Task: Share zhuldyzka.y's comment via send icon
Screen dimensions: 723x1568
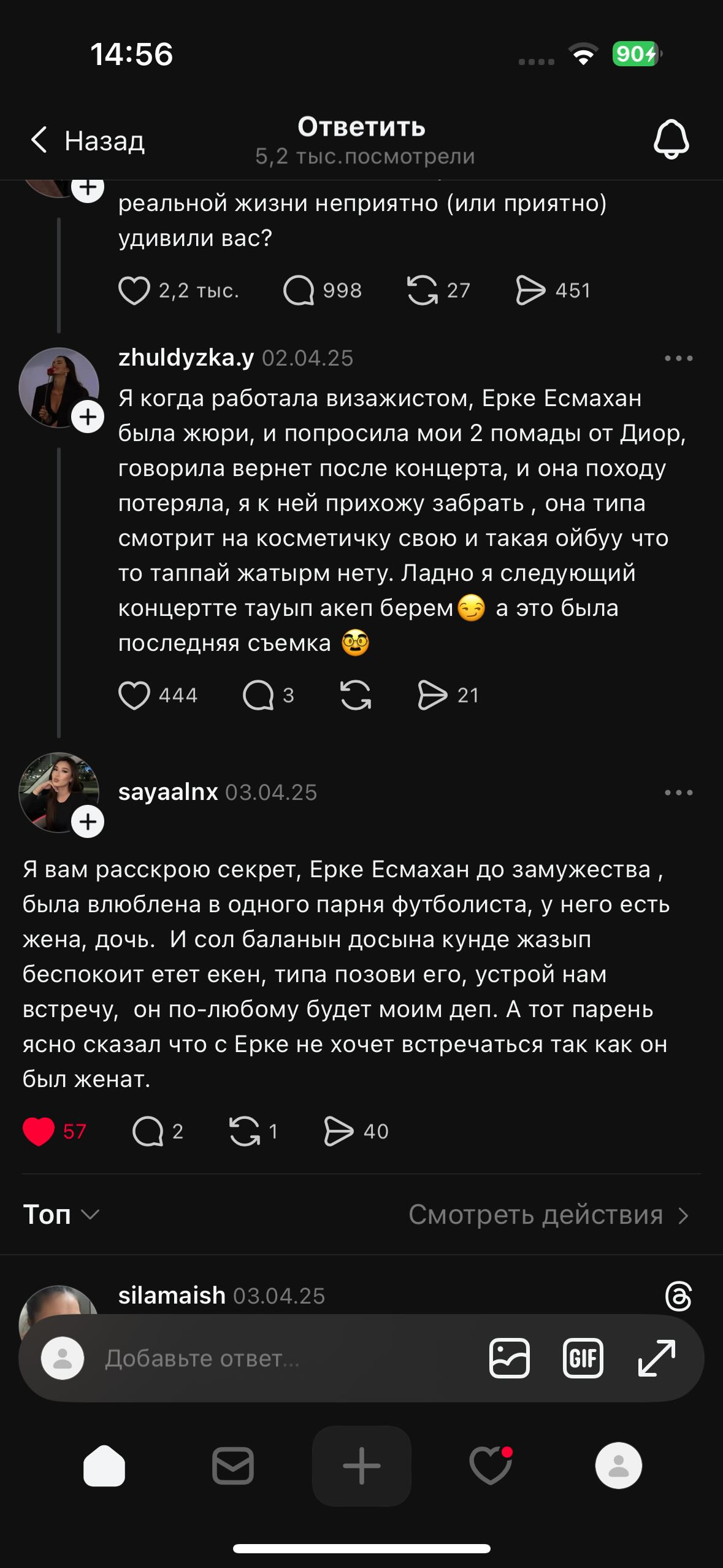Action: (432, 695)
